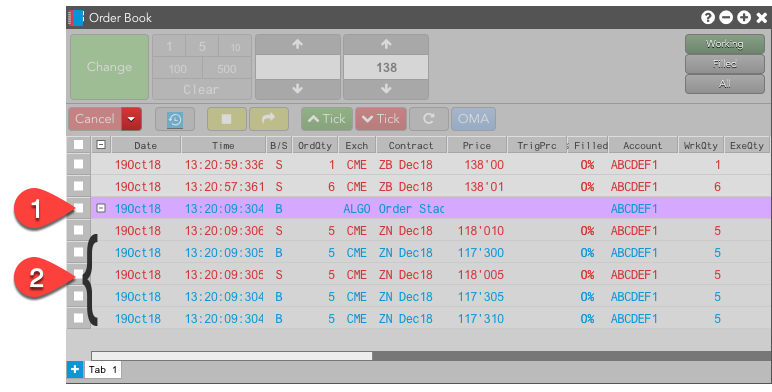The image size is (772, 392).
Task: Sort by the Price column header
Action: 477,145
